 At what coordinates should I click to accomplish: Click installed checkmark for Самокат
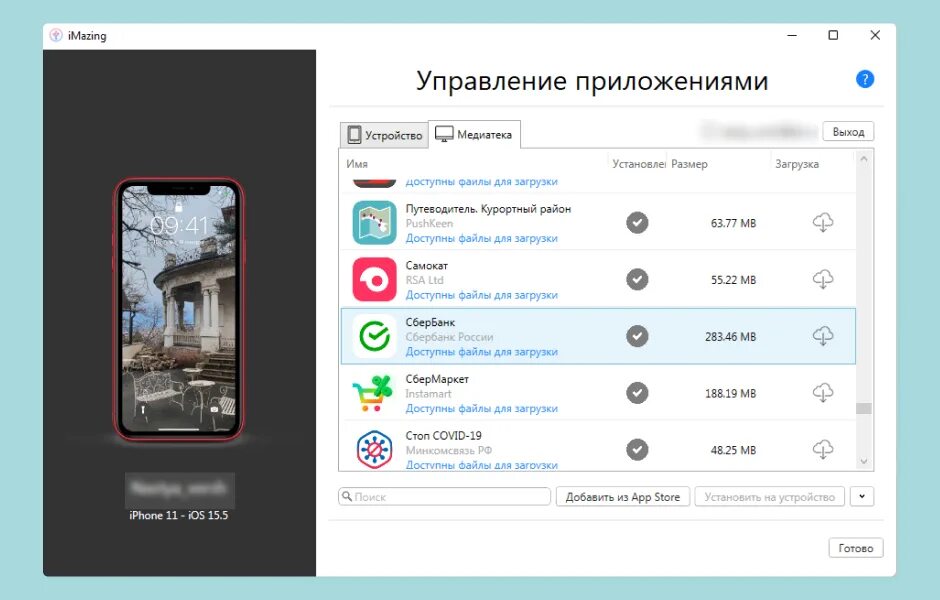(637, 279)
